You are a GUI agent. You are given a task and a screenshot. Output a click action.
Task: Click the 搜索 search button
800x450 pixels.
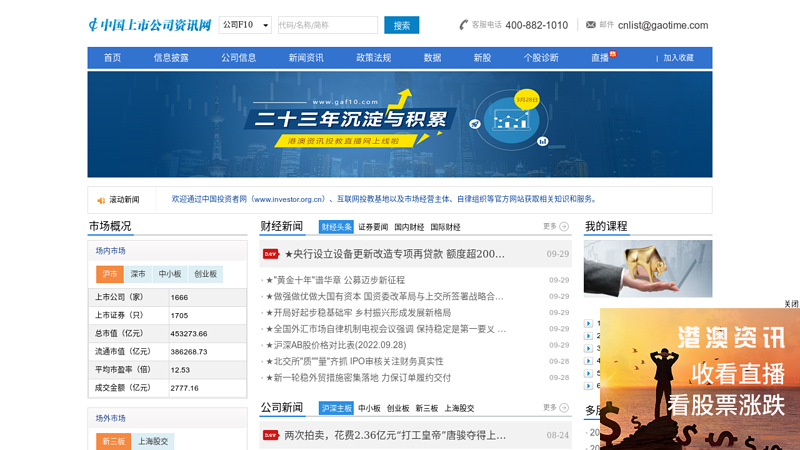pyautogui.click(x=402, y=25)
